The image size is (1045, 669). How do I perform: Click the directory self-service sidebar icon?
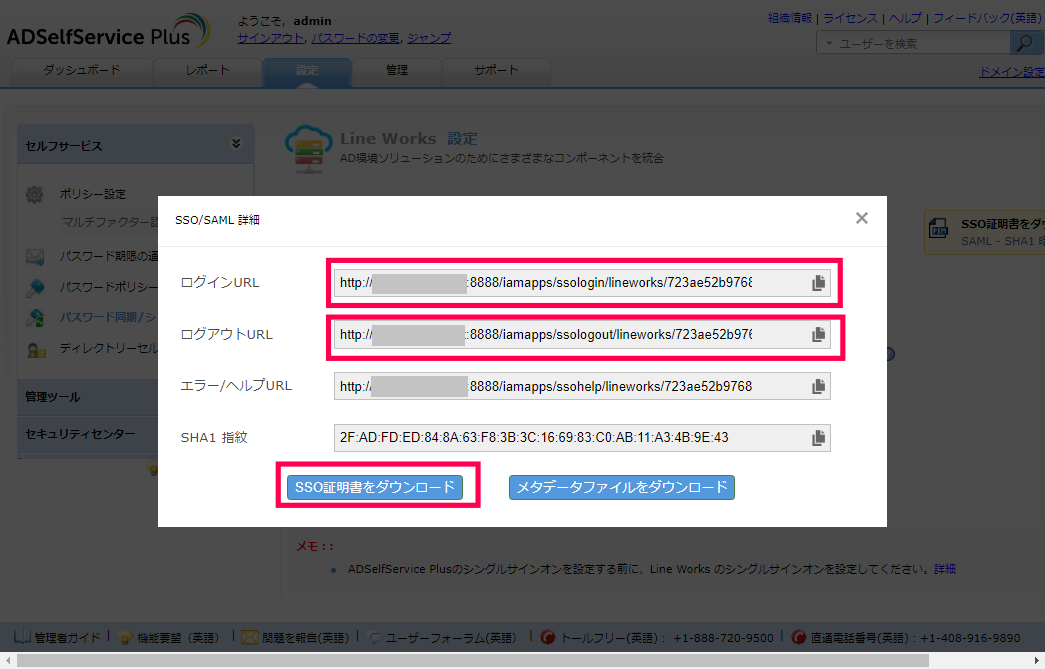[x=36, y=349]
